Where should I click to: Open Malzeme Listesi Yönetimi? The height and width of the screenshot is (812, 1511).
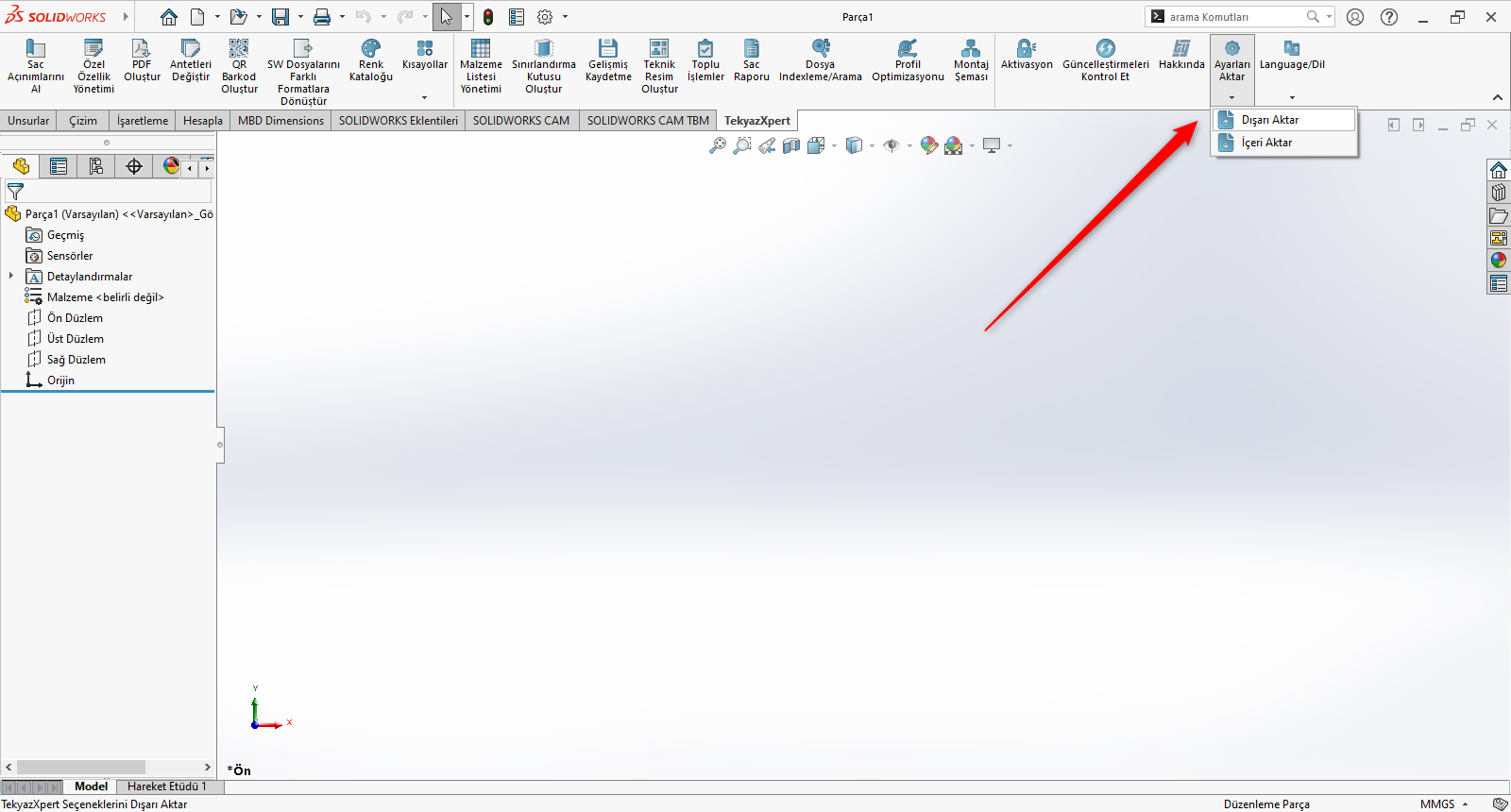tap(481, 66)
